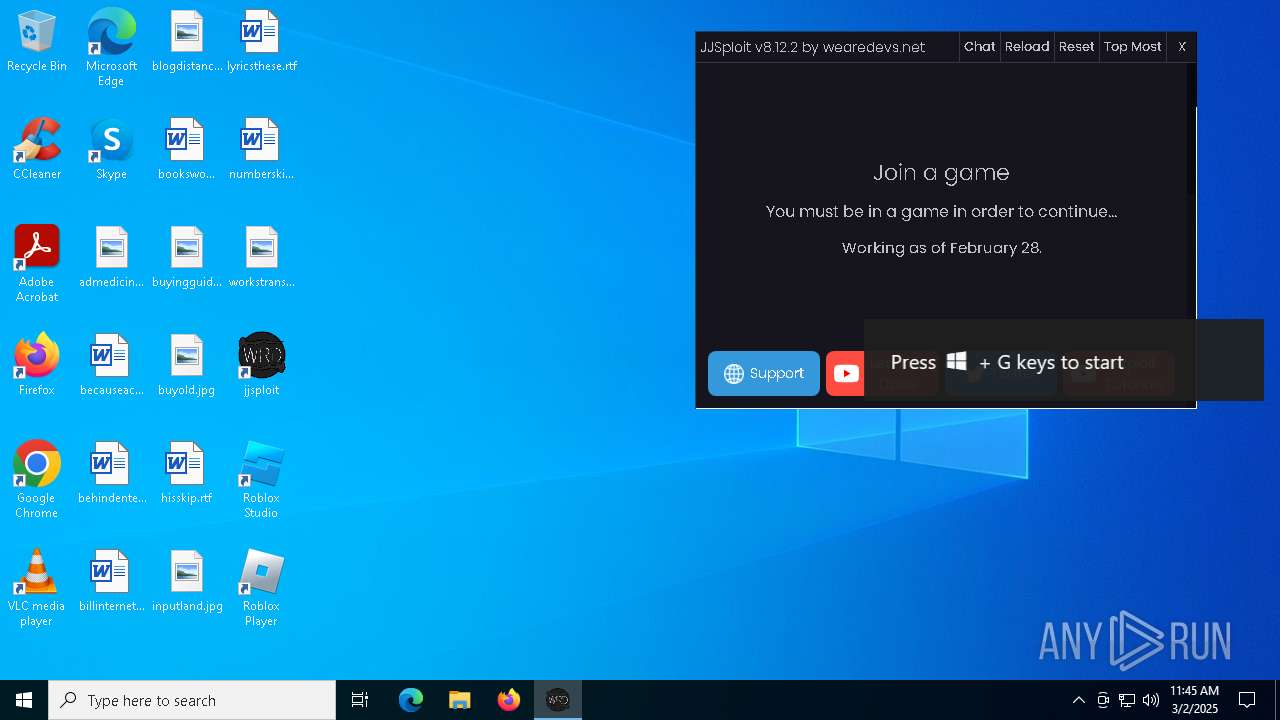The width and height of the screenshot is (1280, 720).
Task: Select the VLC media player shortcut
Action: pyautogui.click(x=37, y=588)
